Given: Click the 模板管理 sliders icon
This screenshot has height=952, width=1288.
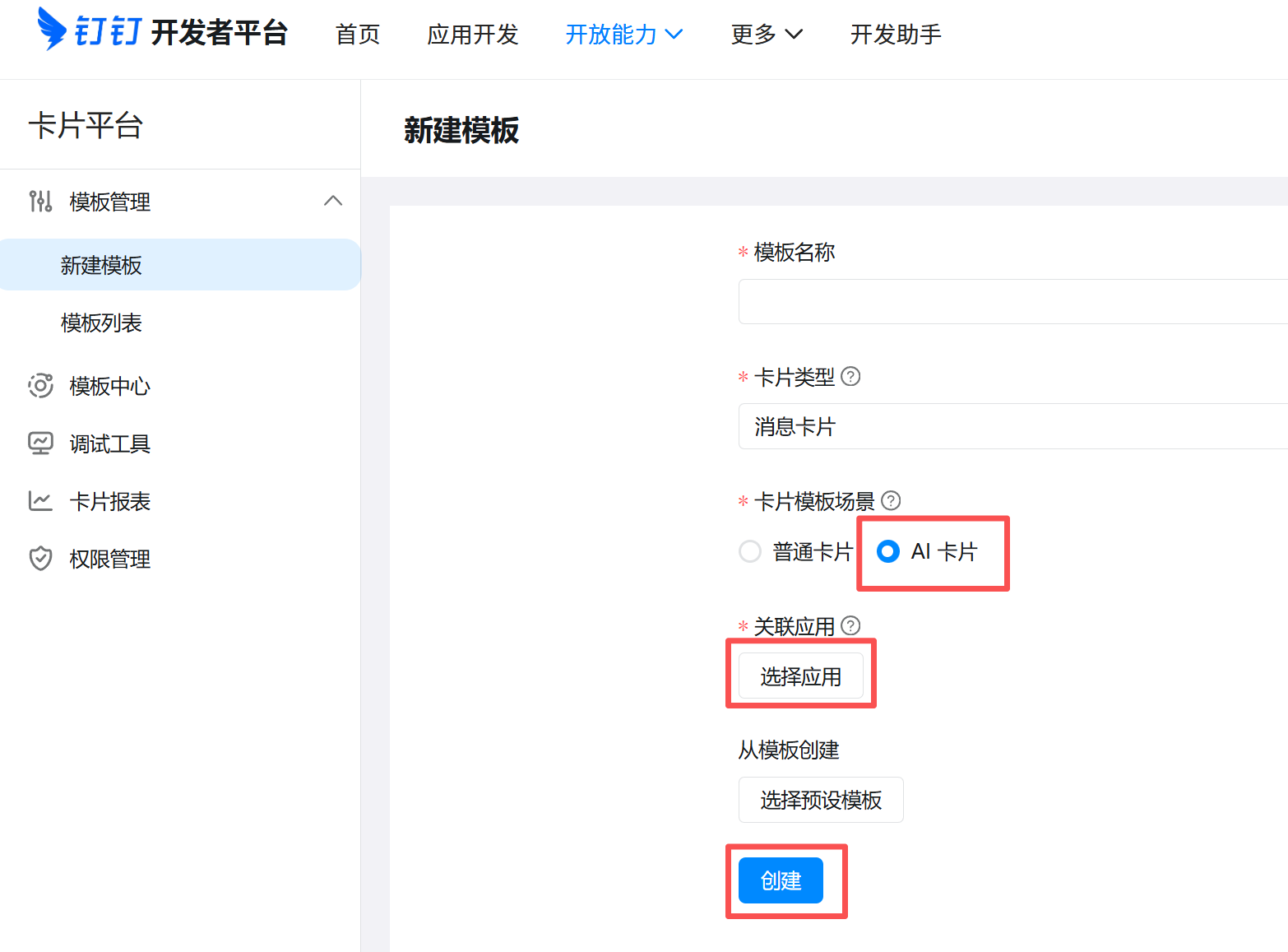Looking at the screenshot, I should pos(40,201).
